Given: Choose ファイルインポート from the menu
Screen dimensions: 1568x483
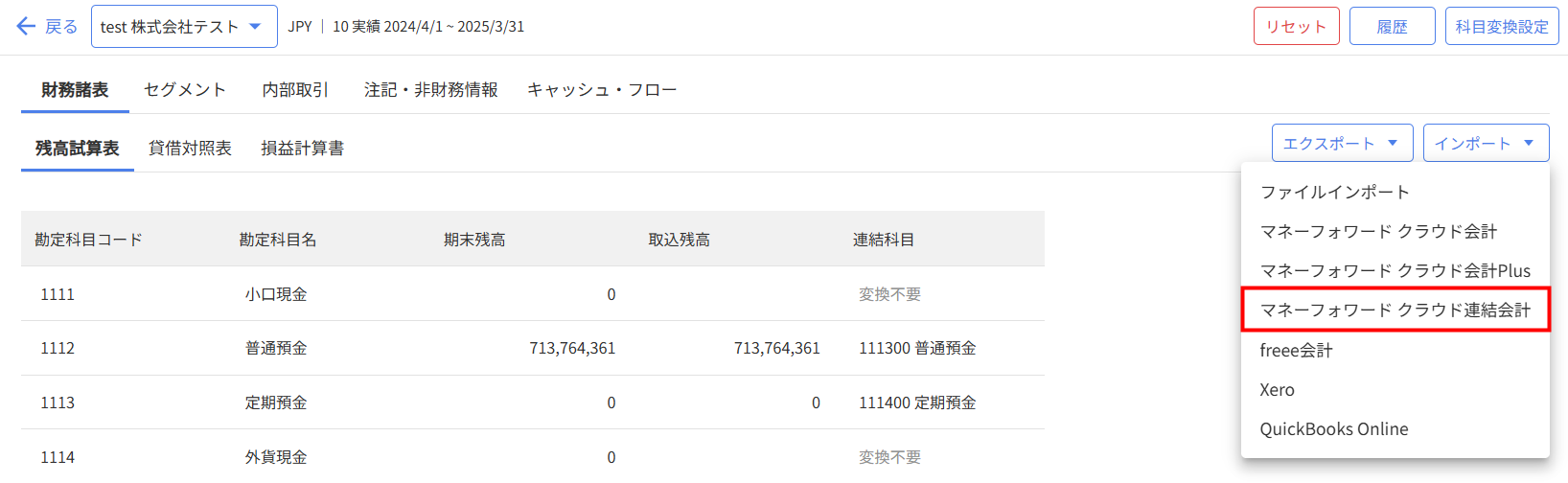Looking at the screenshot, I should [x=1334, y=193].
